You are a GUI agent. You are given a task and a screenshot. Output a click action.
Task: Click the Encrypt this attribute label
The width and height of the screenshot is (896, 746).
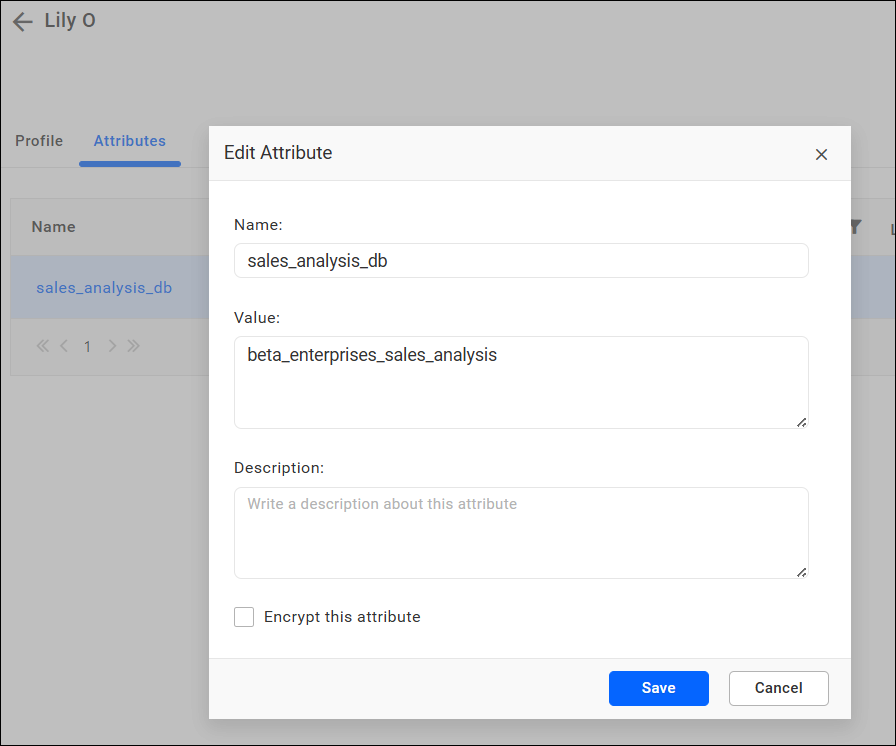tap(342, 617)
